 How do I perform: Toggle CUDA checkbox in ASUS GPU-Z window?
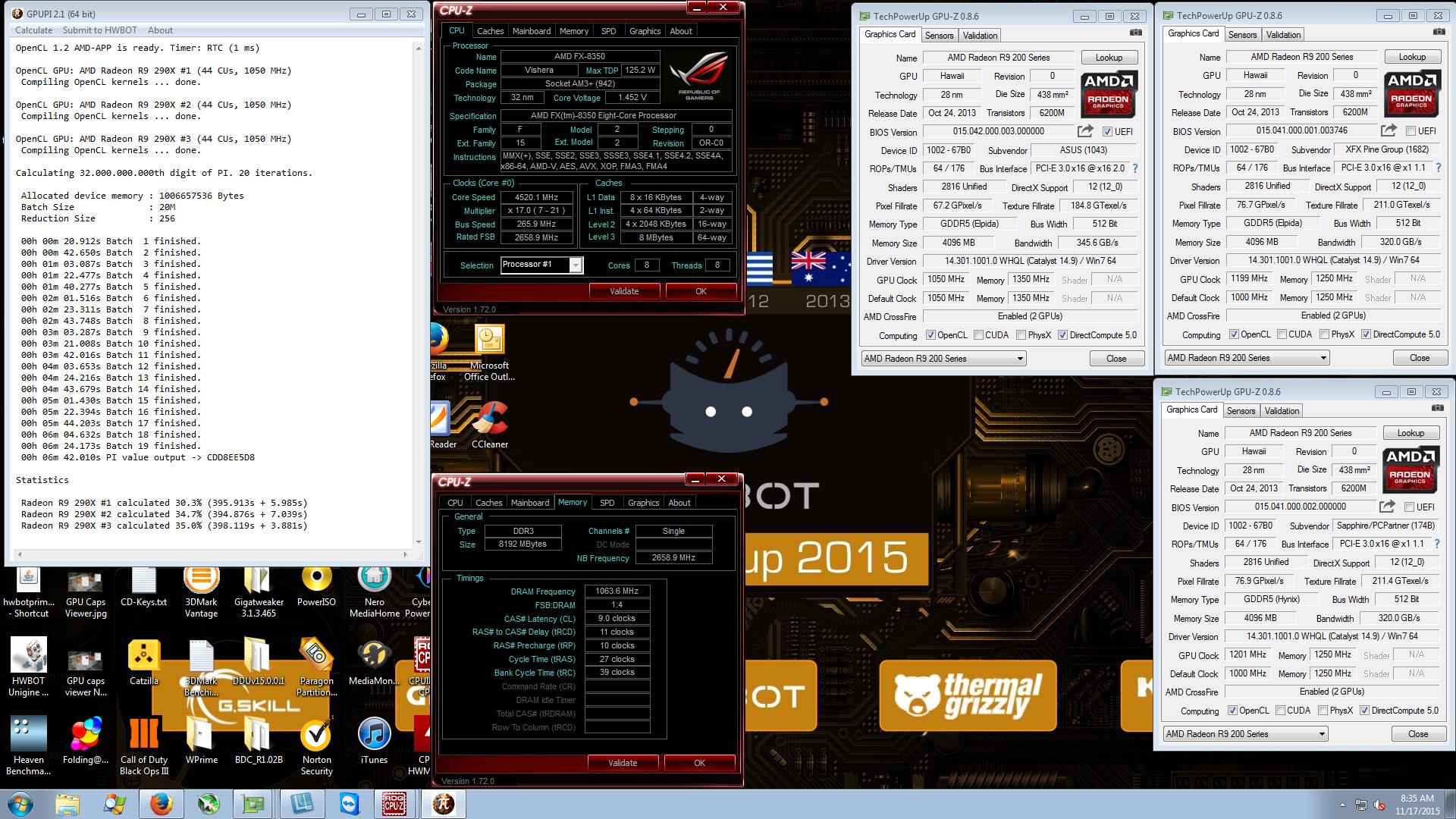[x=978, y=335]
